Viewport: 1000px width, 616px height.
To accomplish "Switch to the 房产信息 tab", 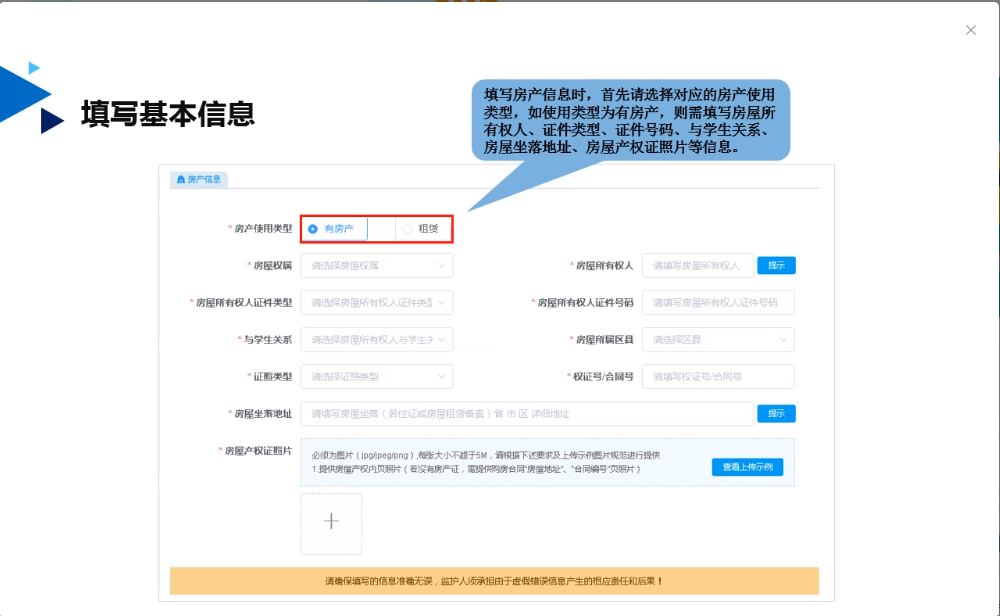I will click(199, 180).
